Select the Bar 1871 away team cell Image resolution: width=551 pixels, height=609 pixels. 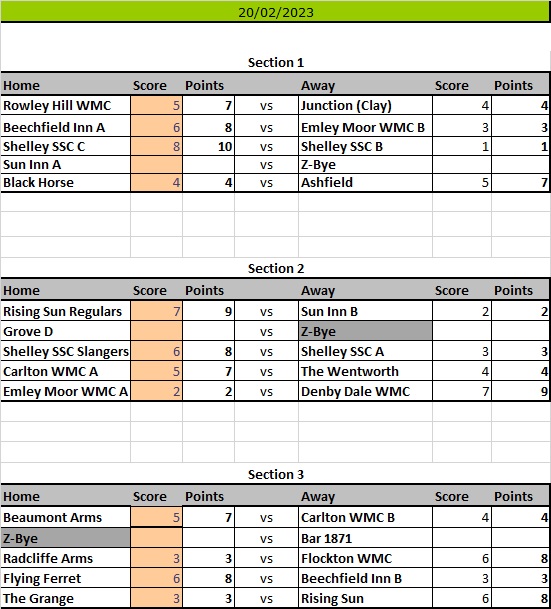pos(365,538)
